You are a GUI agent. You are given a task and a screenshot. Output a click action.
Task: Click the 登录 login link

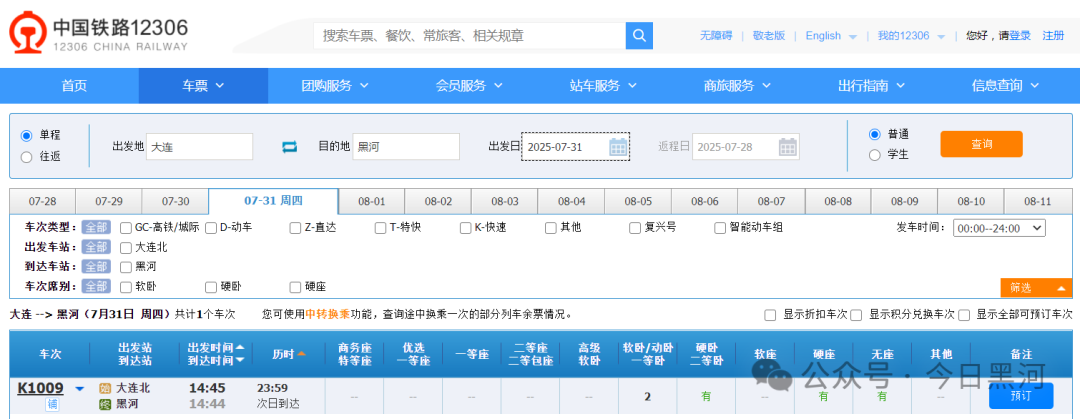point(1020,36)
